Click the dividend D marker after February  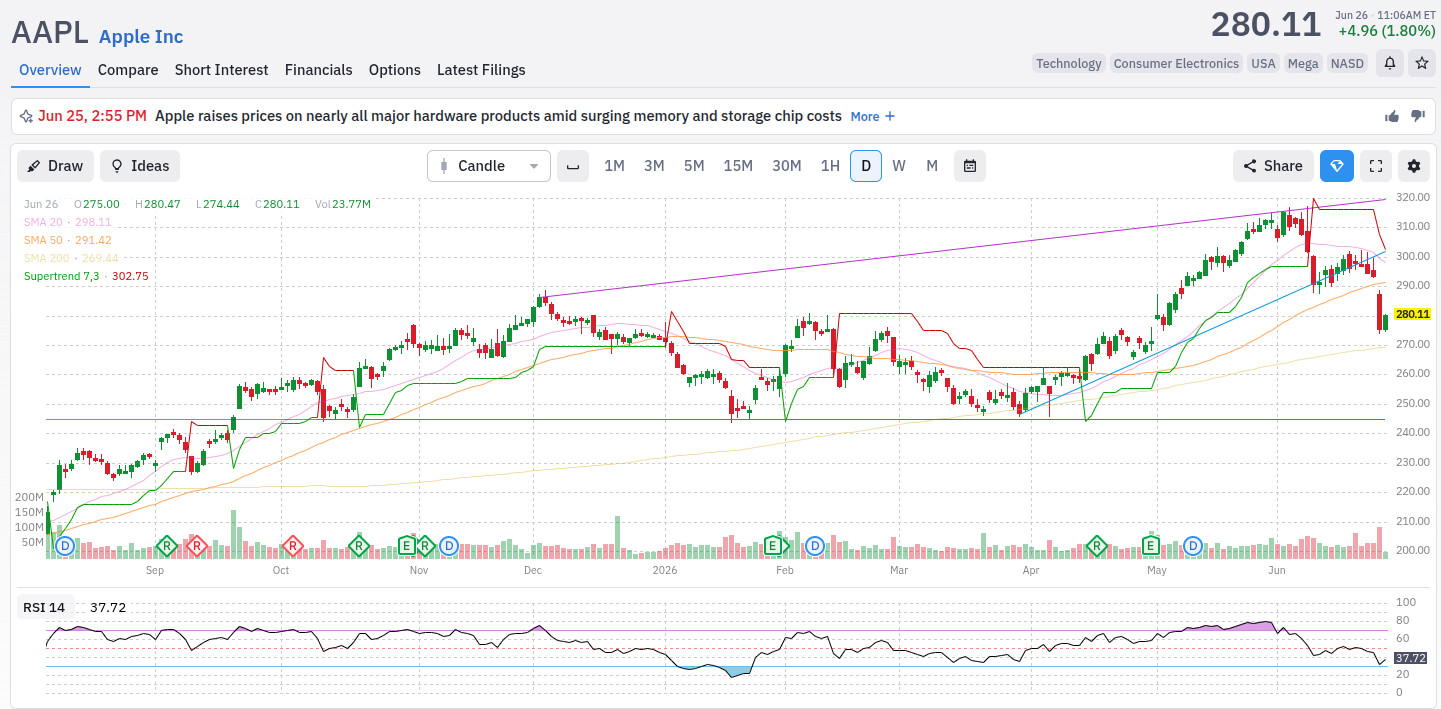(815, 546)
